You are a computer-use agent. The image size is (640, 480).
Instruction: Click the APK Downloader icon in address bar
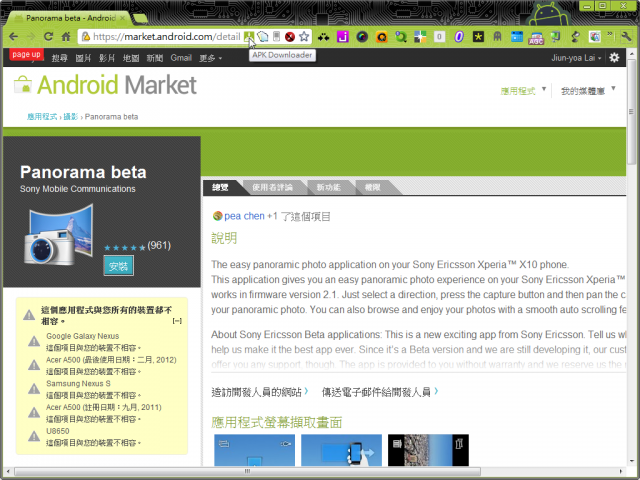click(248, 36)
